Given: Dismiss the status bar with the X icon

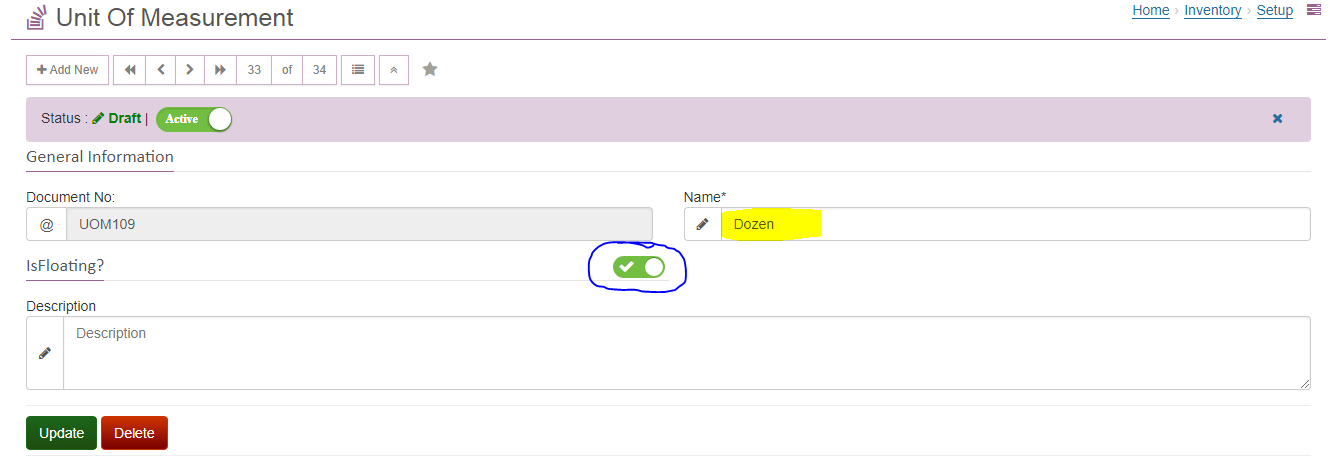Looking at the screenshot, I should click(x=1277, y=118).
